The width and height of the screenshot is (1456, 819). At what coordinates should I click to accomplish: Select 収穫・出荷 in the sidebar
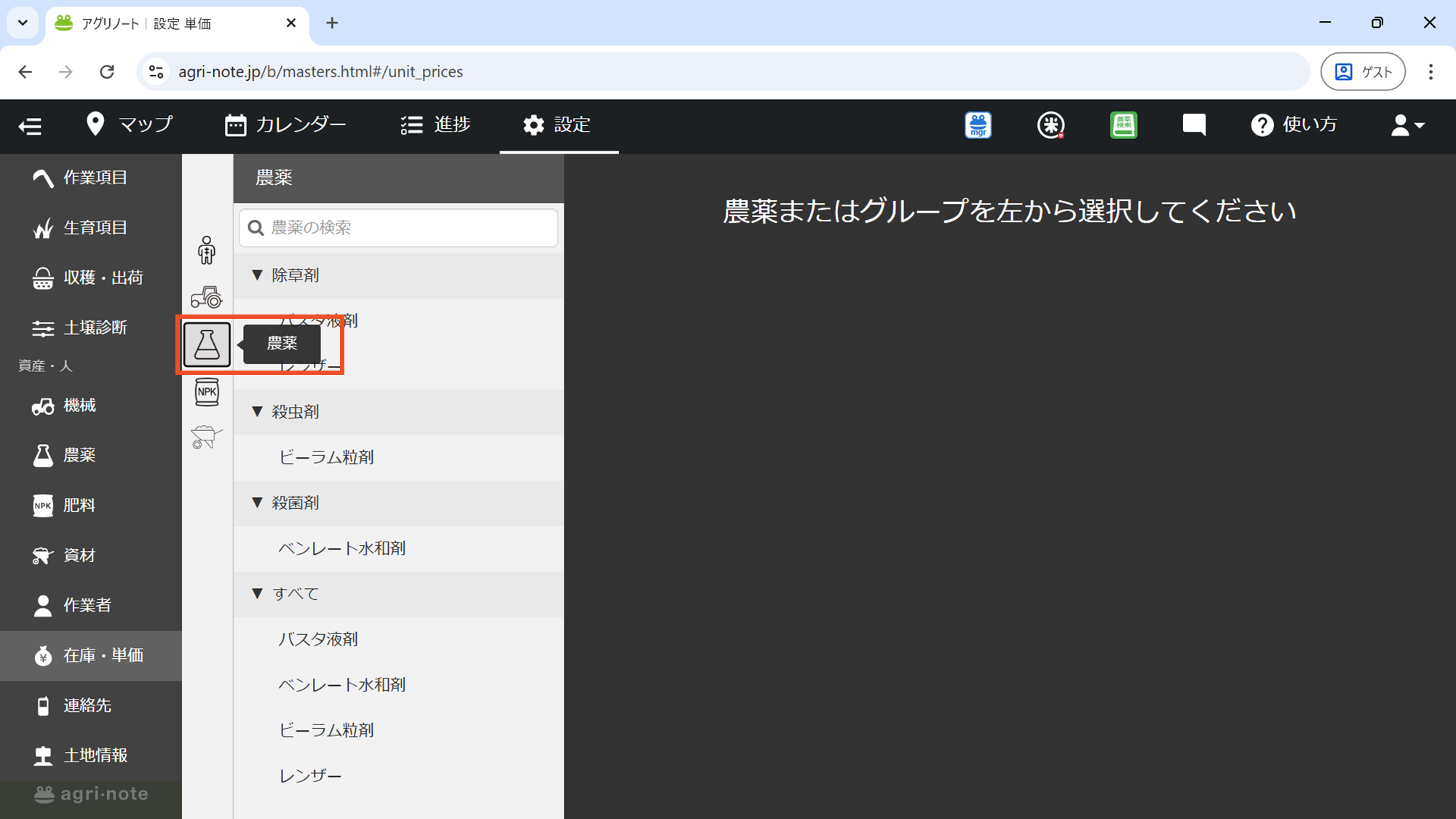coord(91,278)
